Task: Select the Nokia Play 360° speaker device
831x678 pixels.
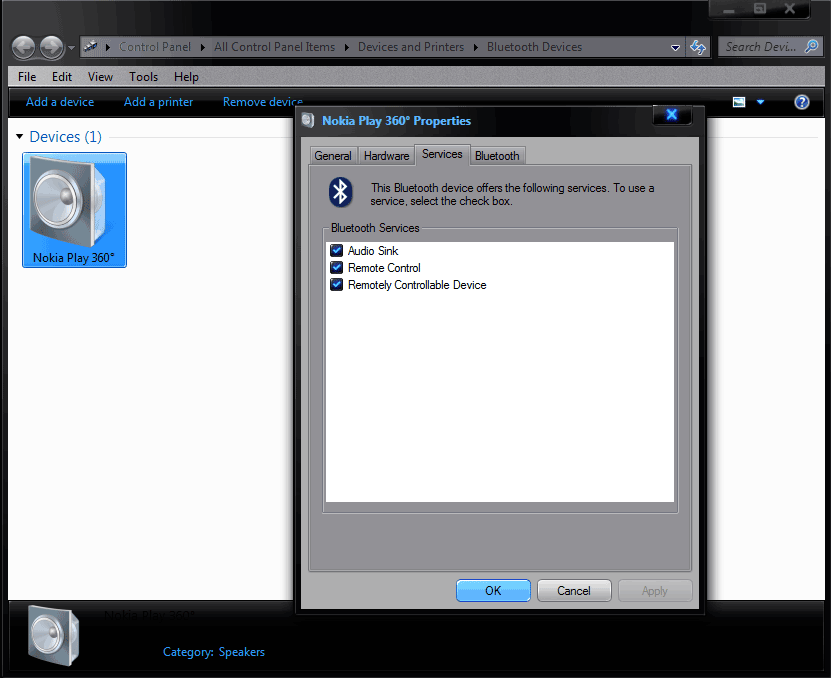Action: click(x=74, y=210)
